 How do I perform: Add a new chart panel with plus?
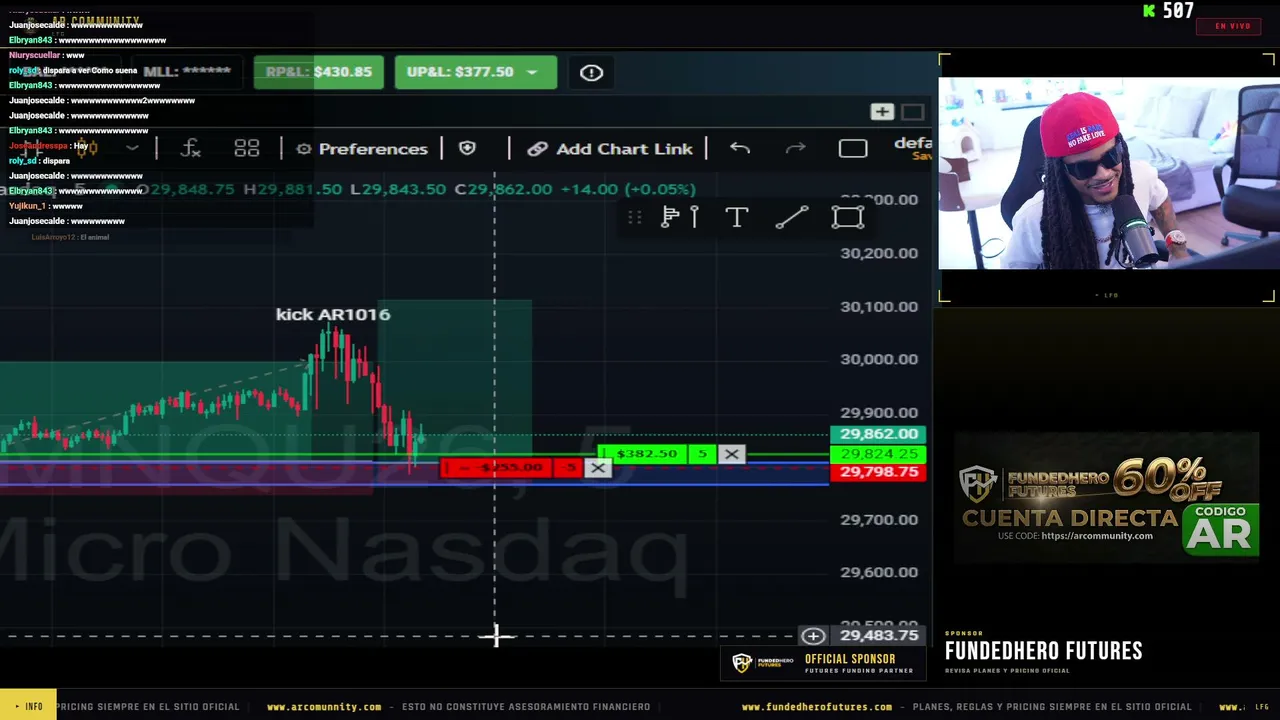(x=881, y=112)
